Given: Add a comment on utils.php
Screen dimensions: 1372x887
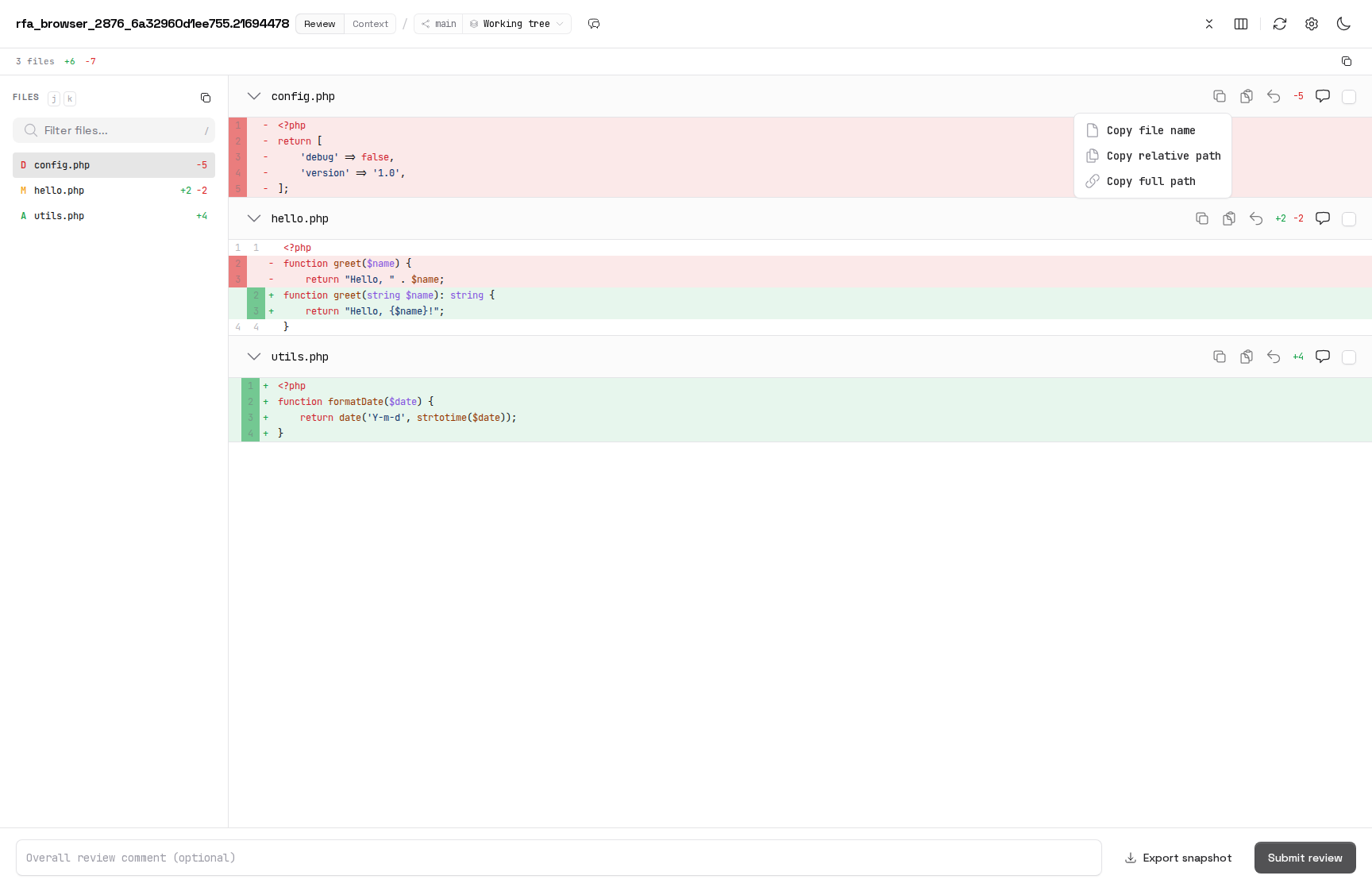Looking at the screenshot, I should (1323, 357).
